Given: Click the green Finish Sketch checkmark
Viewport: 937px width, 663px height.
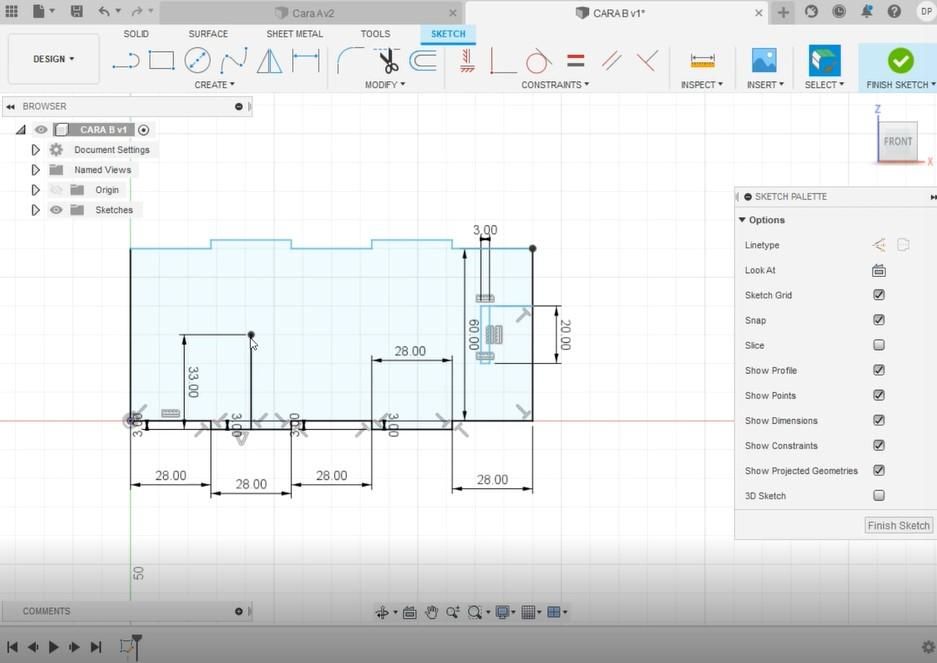Looking at the screenshot, I should coord(901,60).
